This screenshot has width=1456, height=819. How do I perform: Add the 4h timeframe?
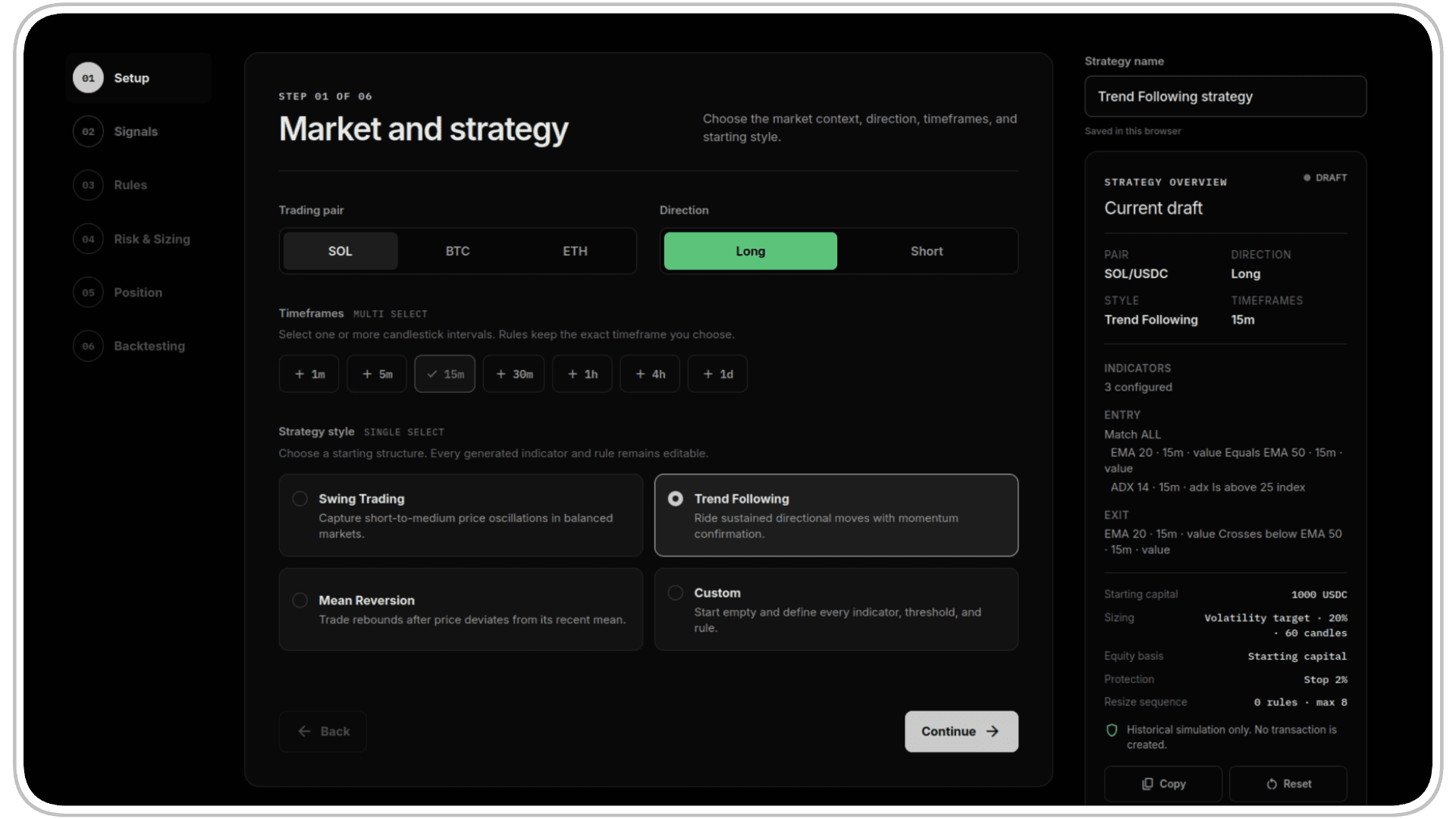click(650, 374)
